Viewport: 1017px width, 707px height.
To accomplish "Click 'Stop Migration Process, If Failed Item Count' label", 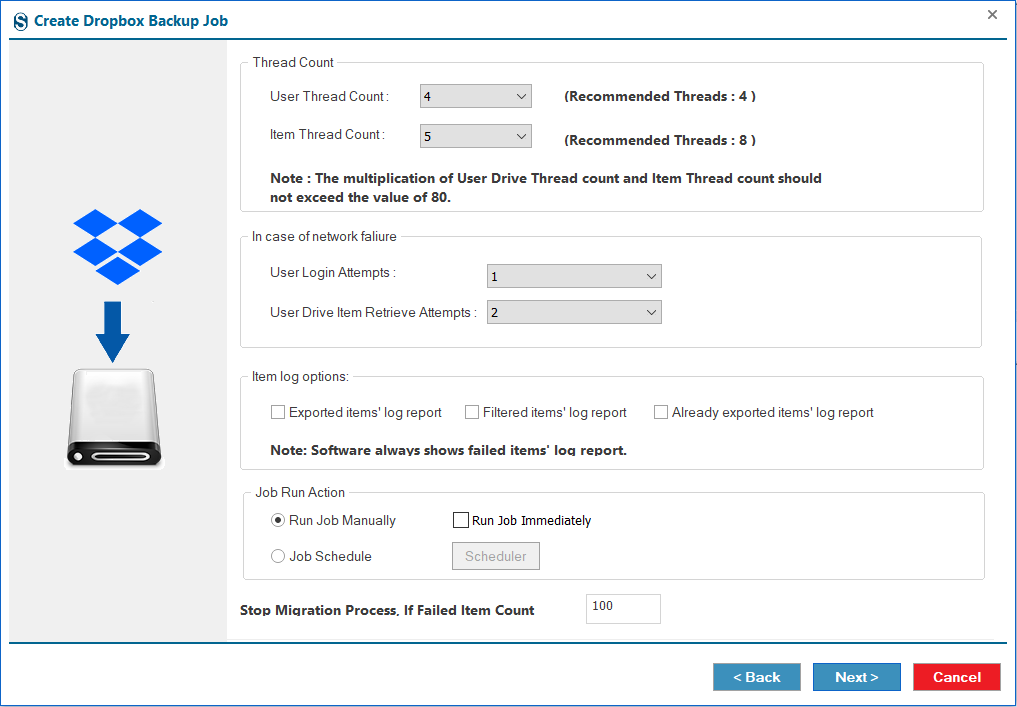I will pyautogui.click(x=387, y=610).
